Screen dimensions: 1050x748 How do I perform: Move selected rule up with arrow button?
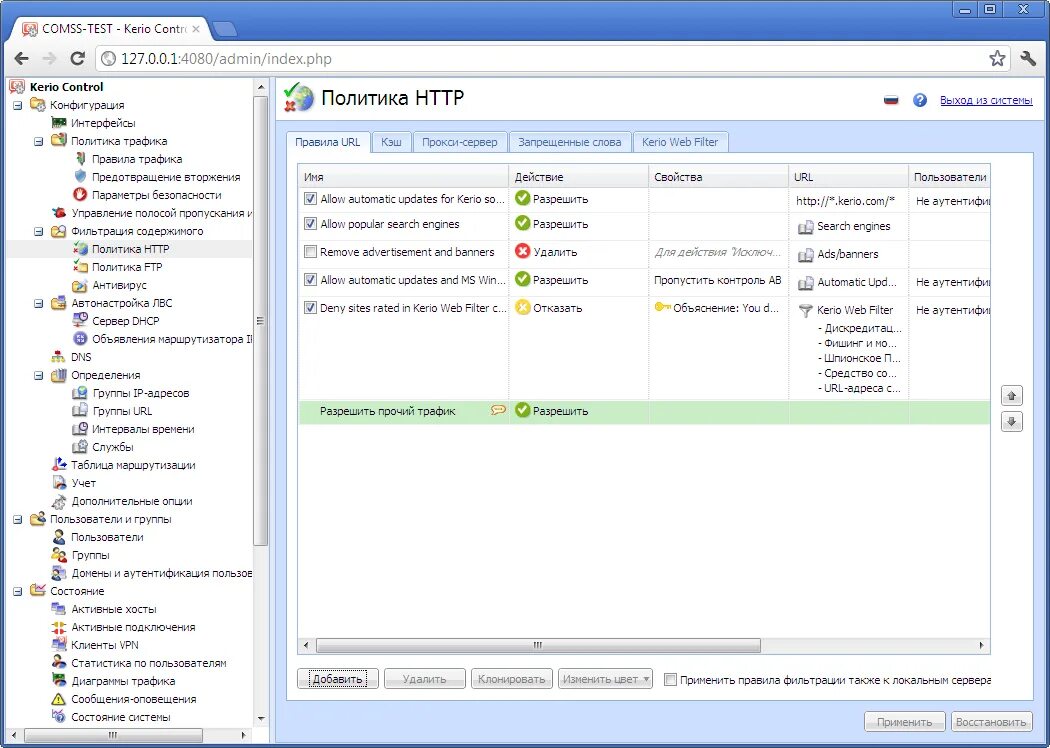(1012, 396)
